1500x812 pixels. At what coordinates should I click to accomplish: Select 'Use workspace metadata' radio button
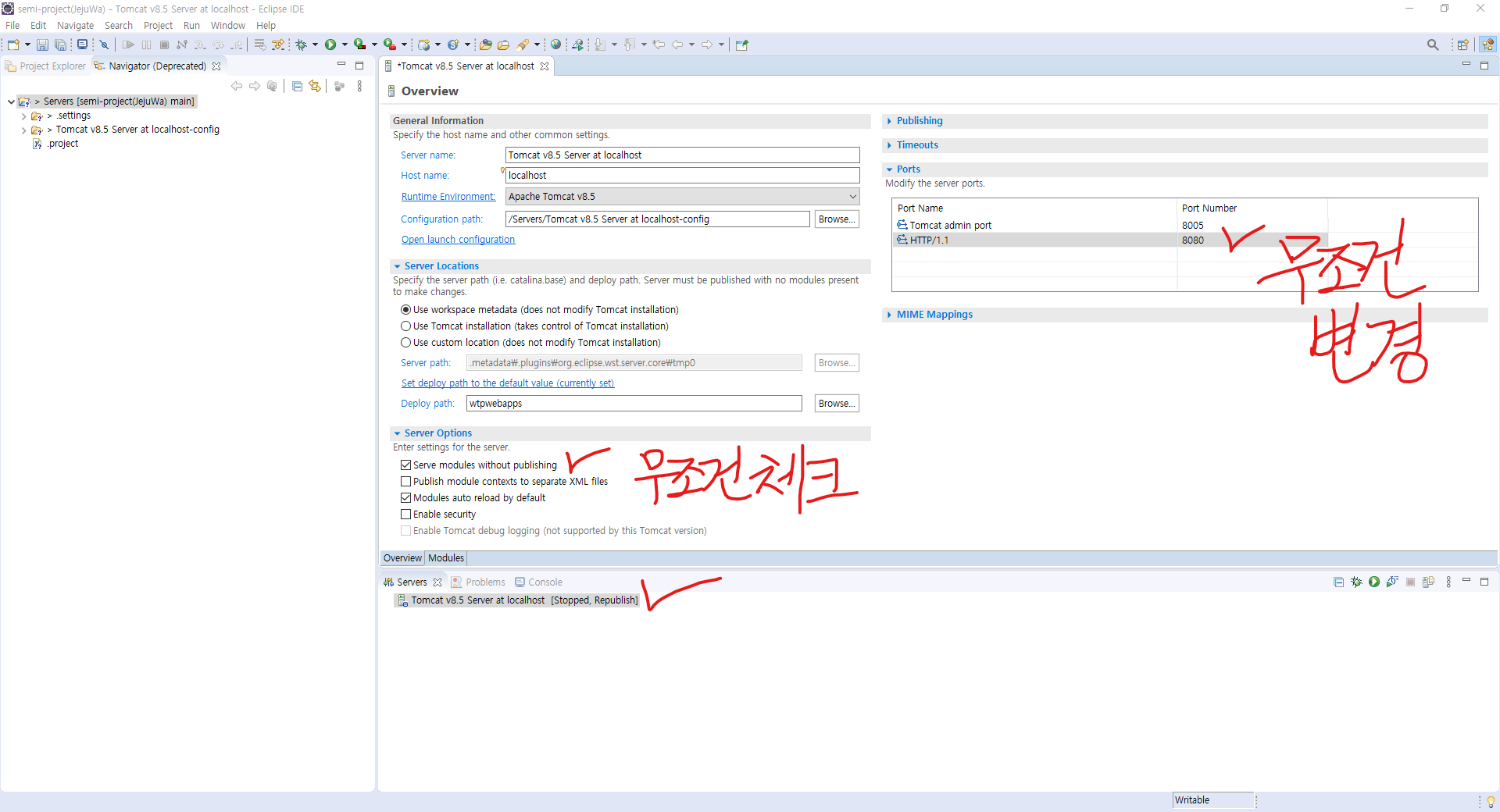[x=406, y=310]
